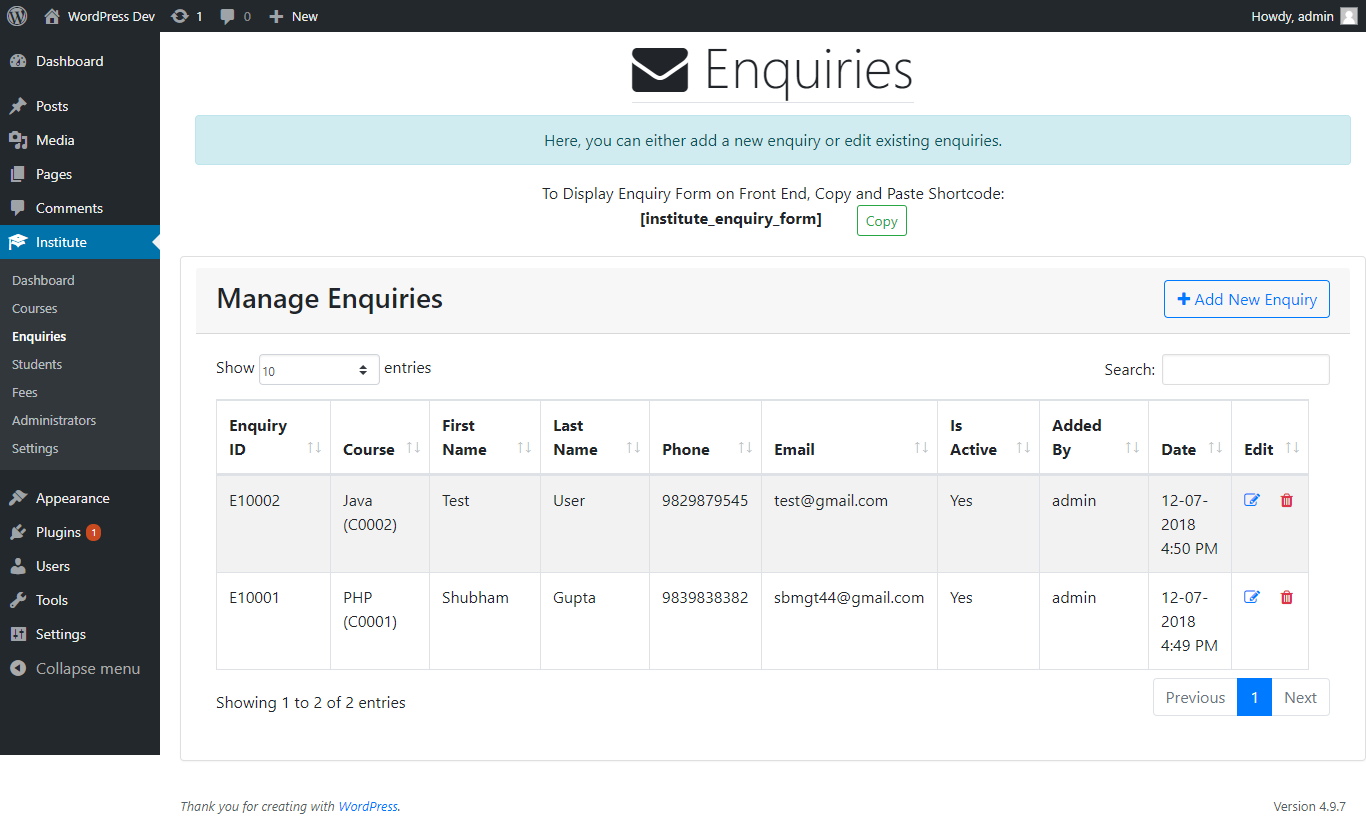
Task: Open the Administrators submenu item
Action: [54, 420]
